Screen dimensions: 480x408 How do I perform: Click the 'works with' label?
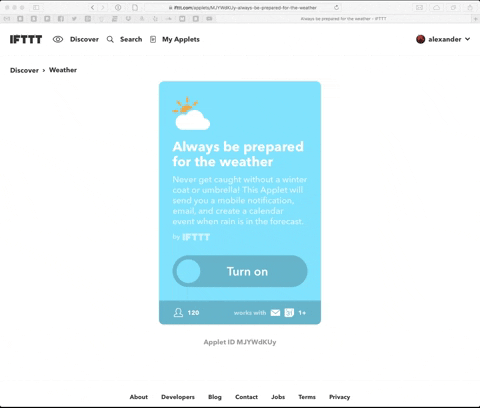pyautogui.click(x=250, y=313)
